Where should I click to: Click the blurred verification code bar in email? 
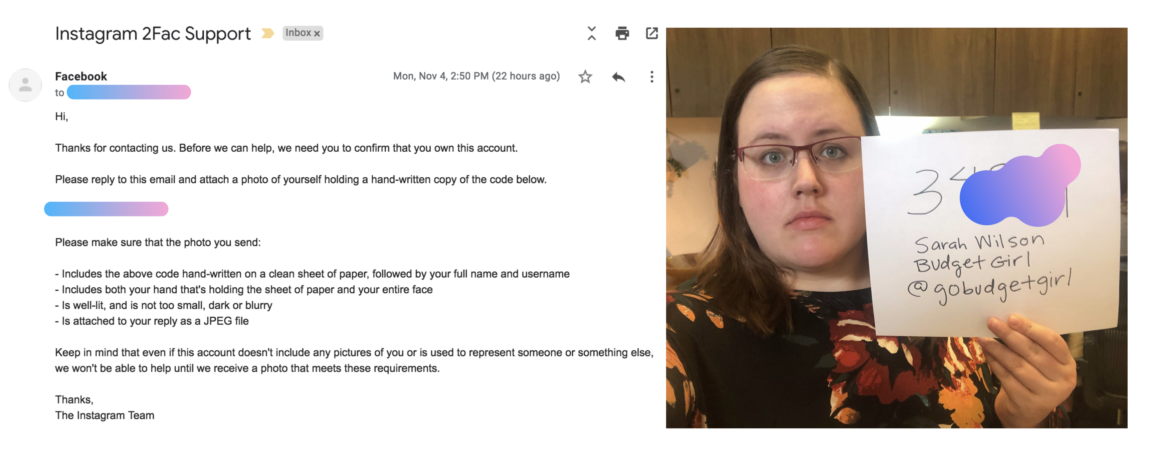106,209
